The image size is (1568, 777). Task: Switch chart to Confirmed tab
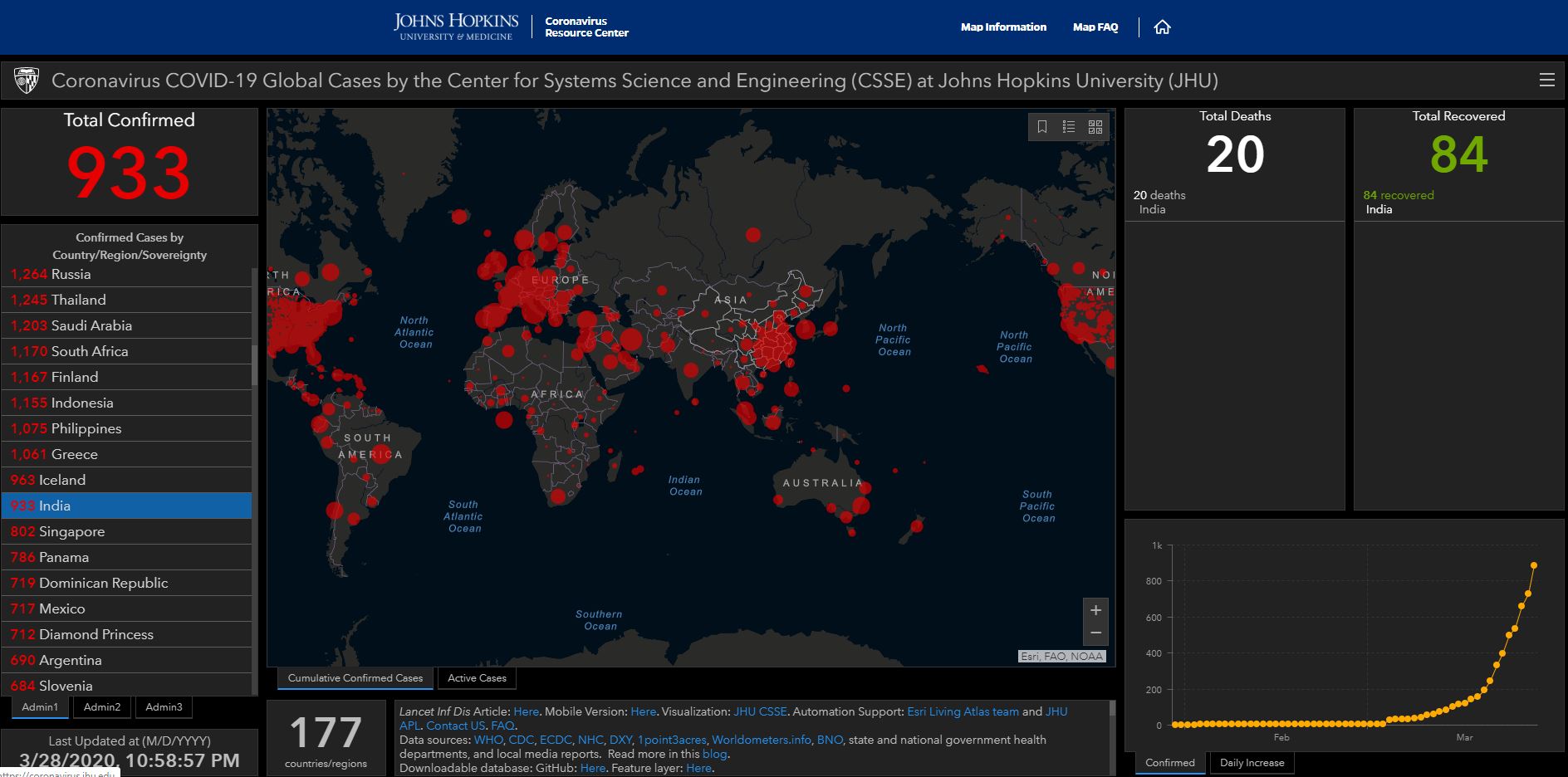pyautogui.click(x=1169, y=763)
